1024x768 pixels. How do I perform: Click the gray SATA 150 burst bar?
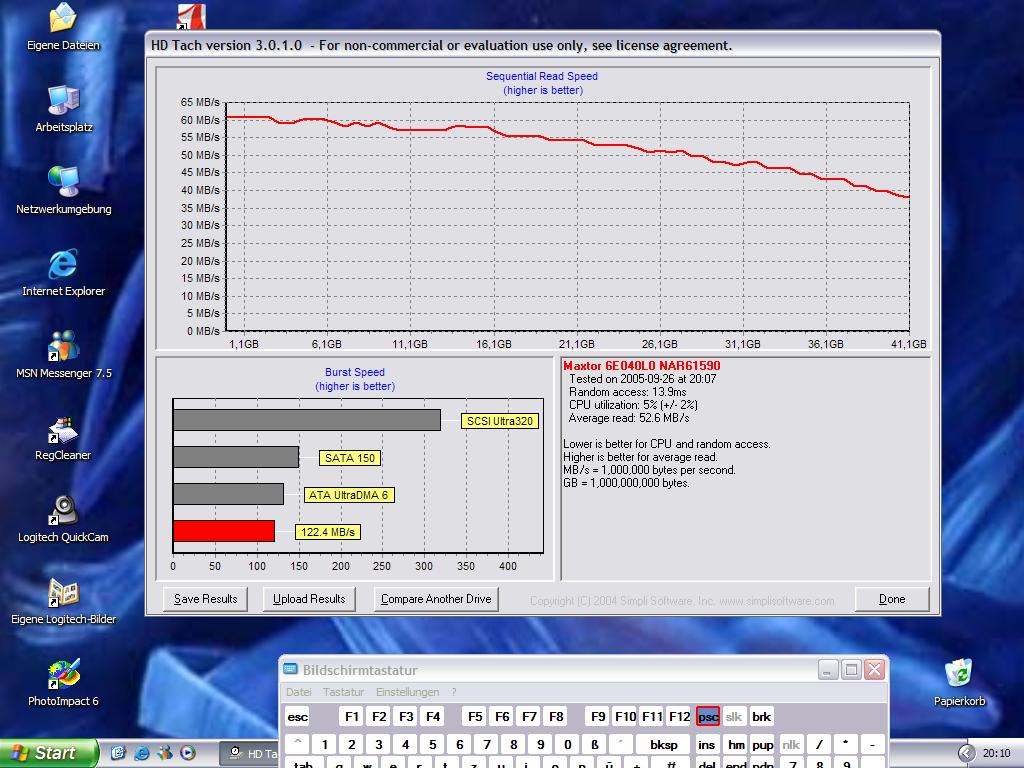point(236,457)
